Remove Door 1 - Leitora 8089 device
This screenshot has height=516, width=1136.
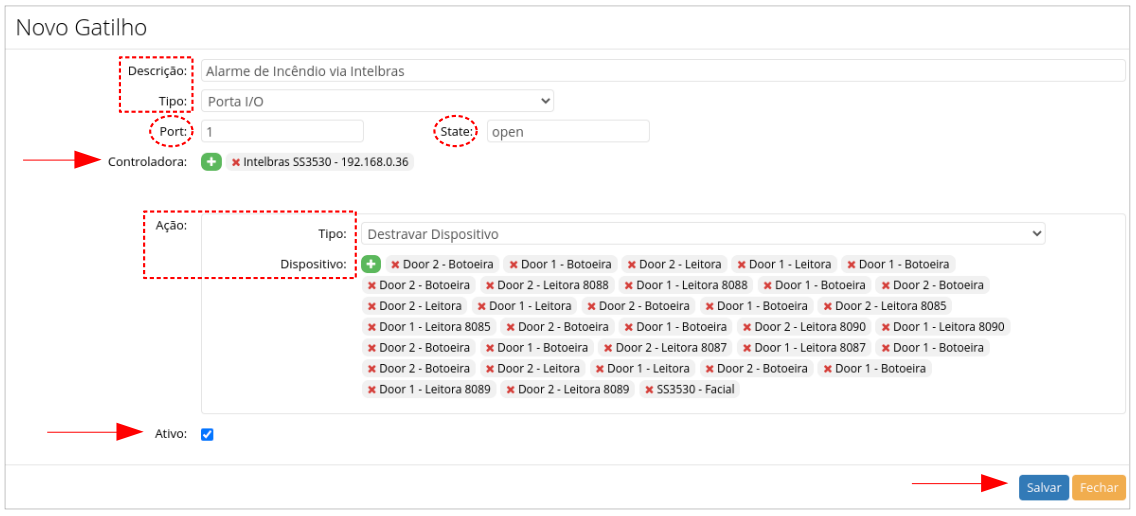click(x=372, y=389)
